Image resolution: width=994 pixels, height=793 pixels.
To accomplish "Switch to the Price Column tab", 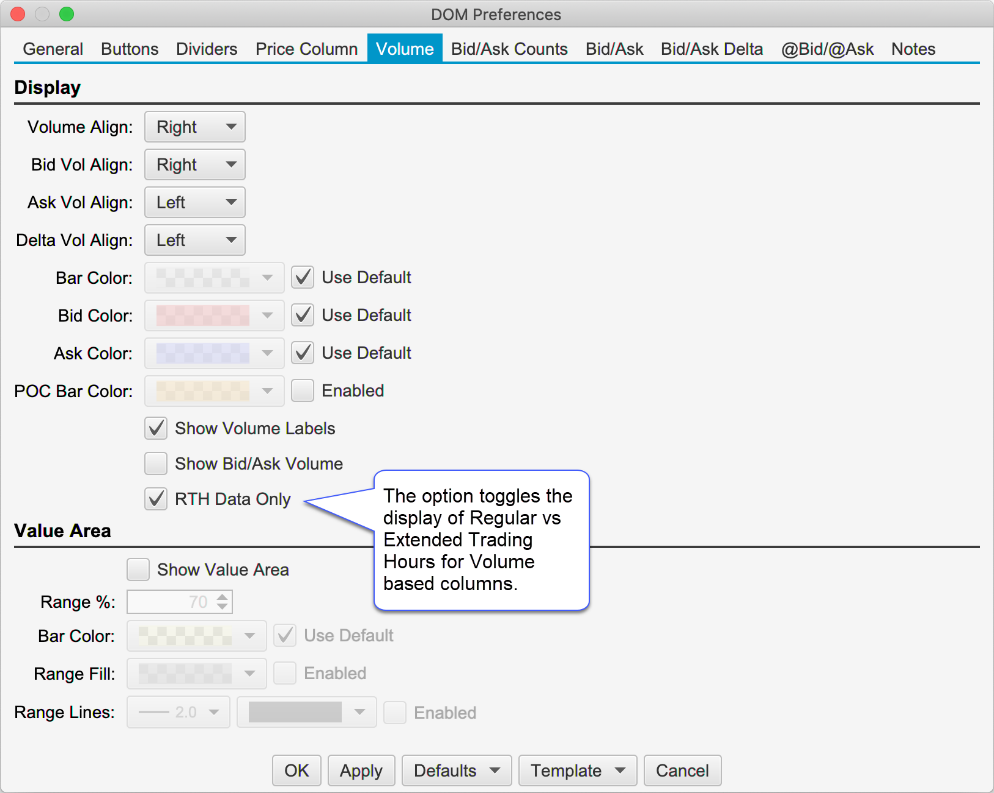I will coord(306,49).
